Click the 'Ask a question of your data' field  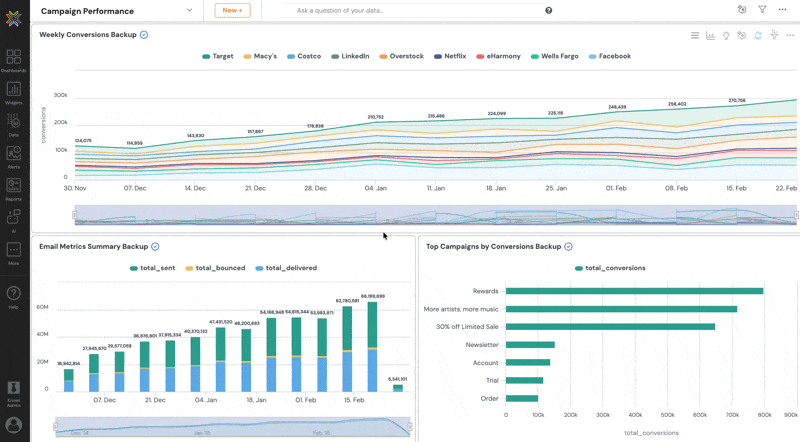(x=414, y=10)
